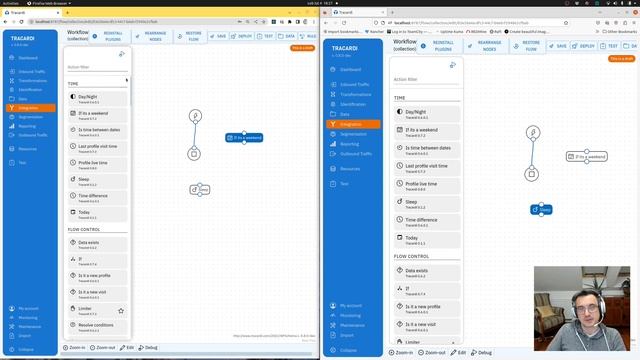Select If its a weekend in left window list
Viewport: 640px width, 360px height.
tap(98, 115)
